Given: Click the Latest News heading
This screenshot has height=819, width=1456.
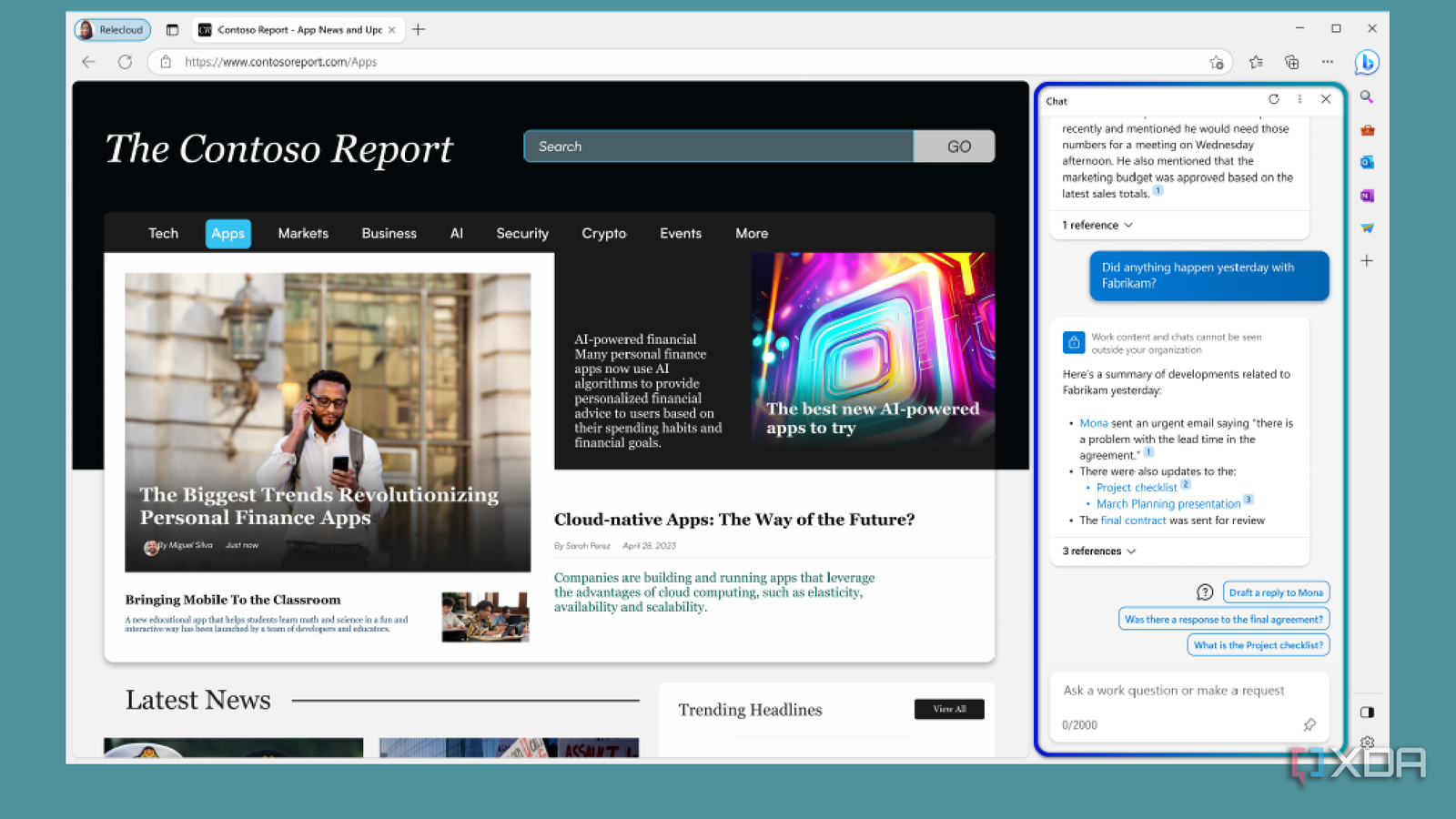Looking at the screenshot, I should click(x=198, y=700).
